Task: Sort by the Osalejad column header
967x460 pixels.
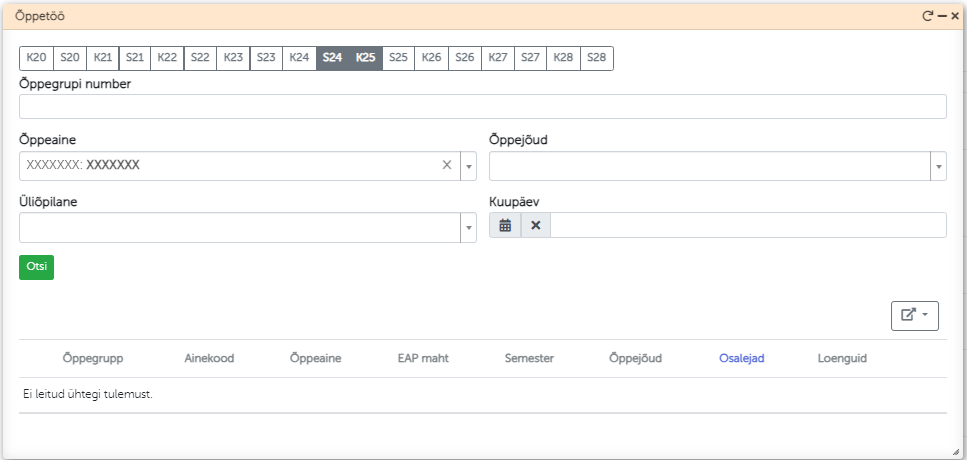Action: click(x=741, y=358)
